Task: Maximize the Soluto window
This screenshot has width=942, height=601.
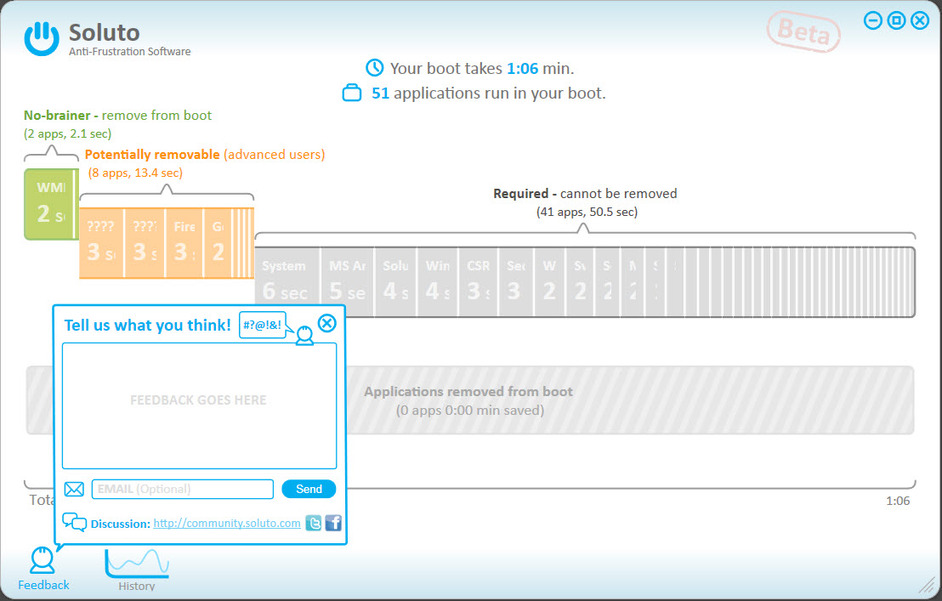Action: coord(896,20)
